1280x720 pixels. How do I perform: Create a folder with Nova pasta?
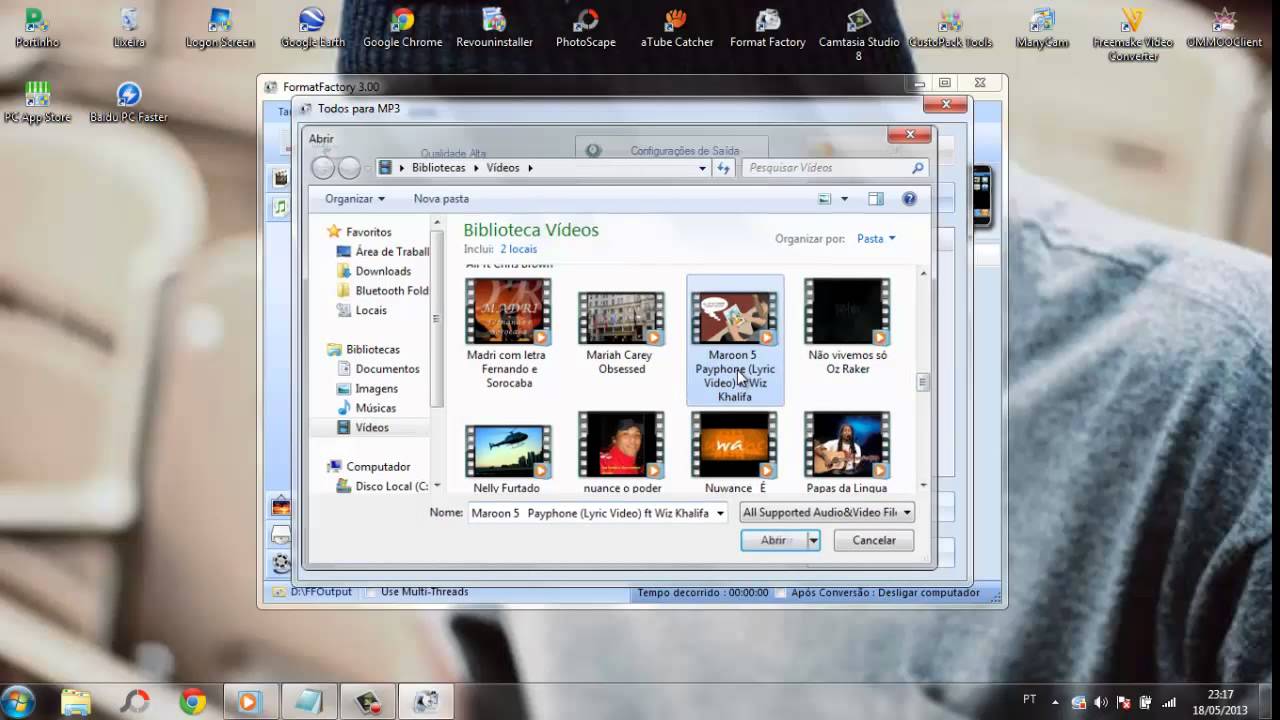441,199
